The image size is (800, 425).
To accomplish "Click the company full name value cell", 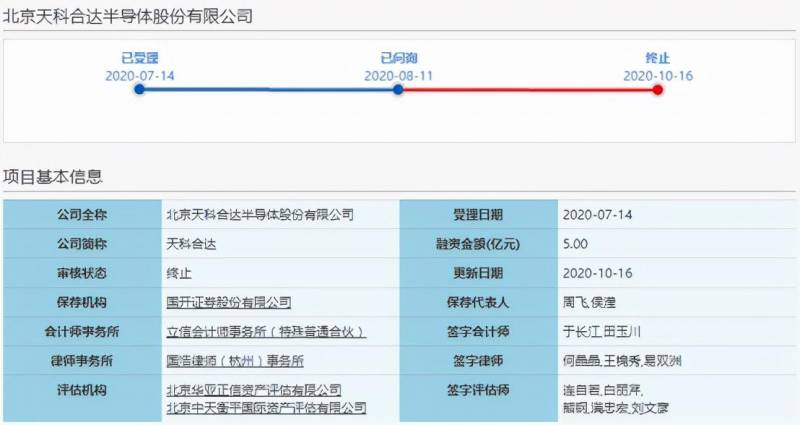I will (x=280, y=214).
